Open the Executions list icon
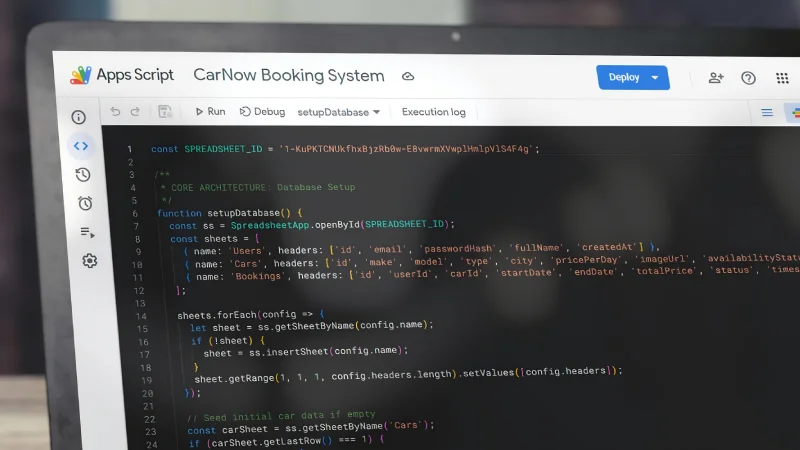 (87, 232)
